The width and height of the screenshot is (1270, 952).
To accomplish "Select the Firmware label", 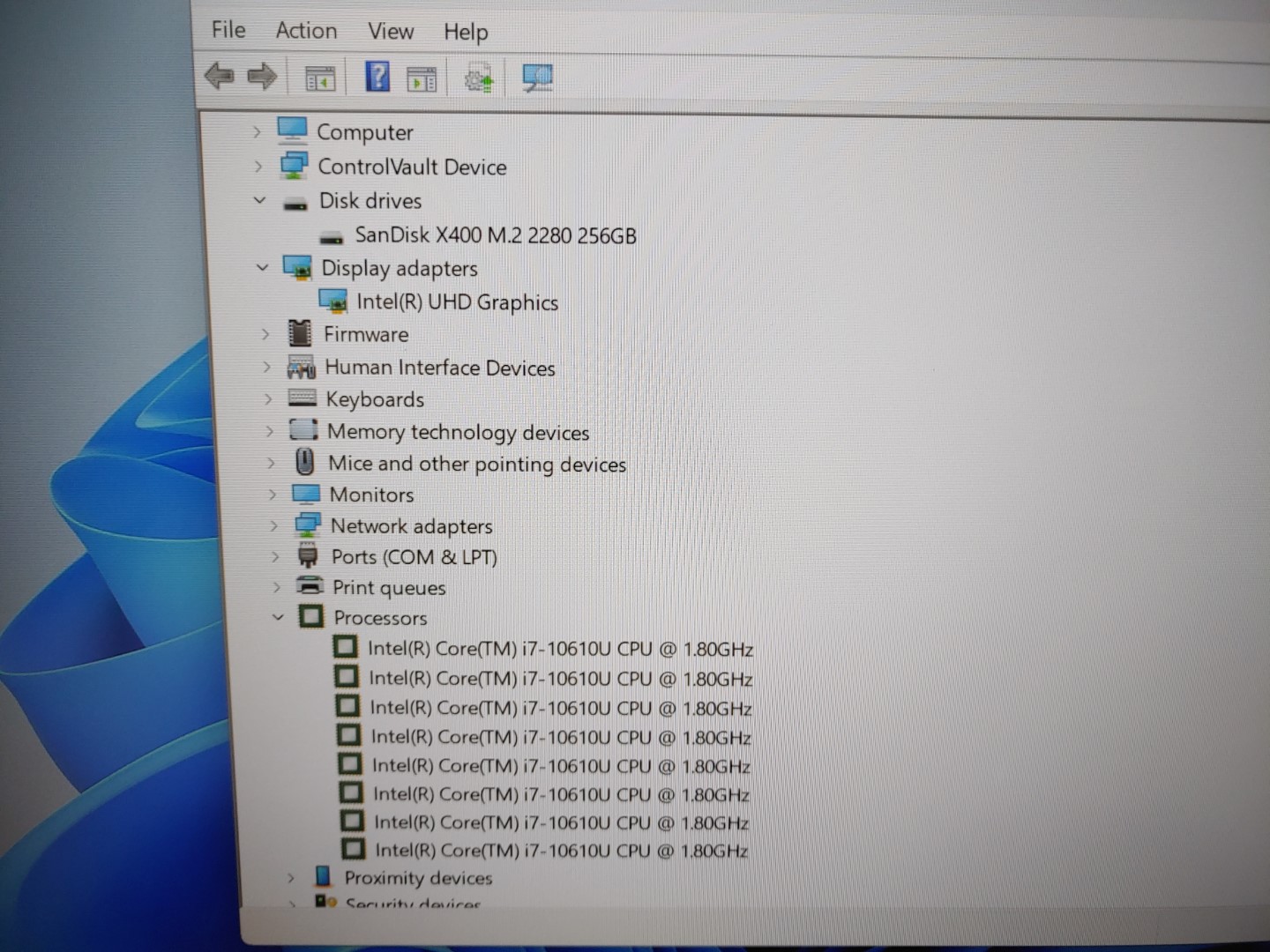I will [x=366, y=334].
